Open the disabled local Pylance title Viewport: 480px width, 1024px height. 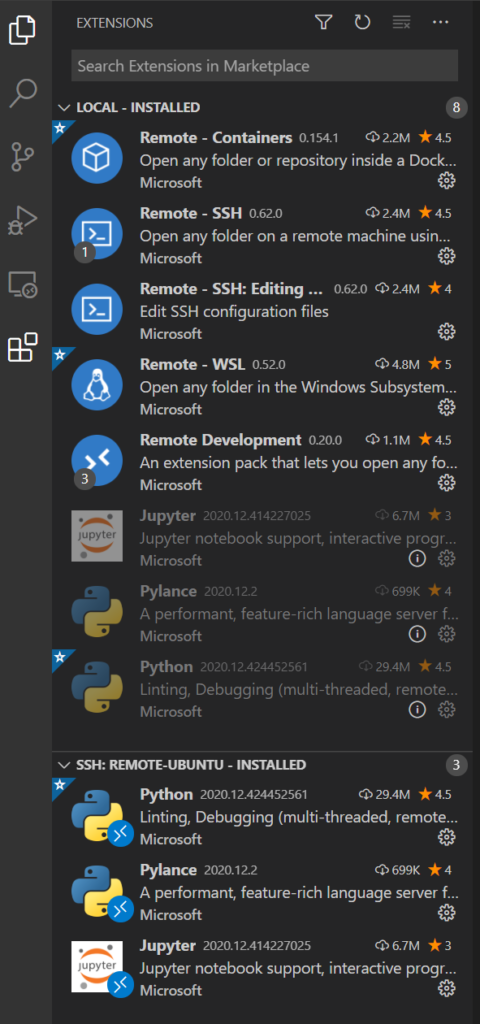[x=168, y=591]
